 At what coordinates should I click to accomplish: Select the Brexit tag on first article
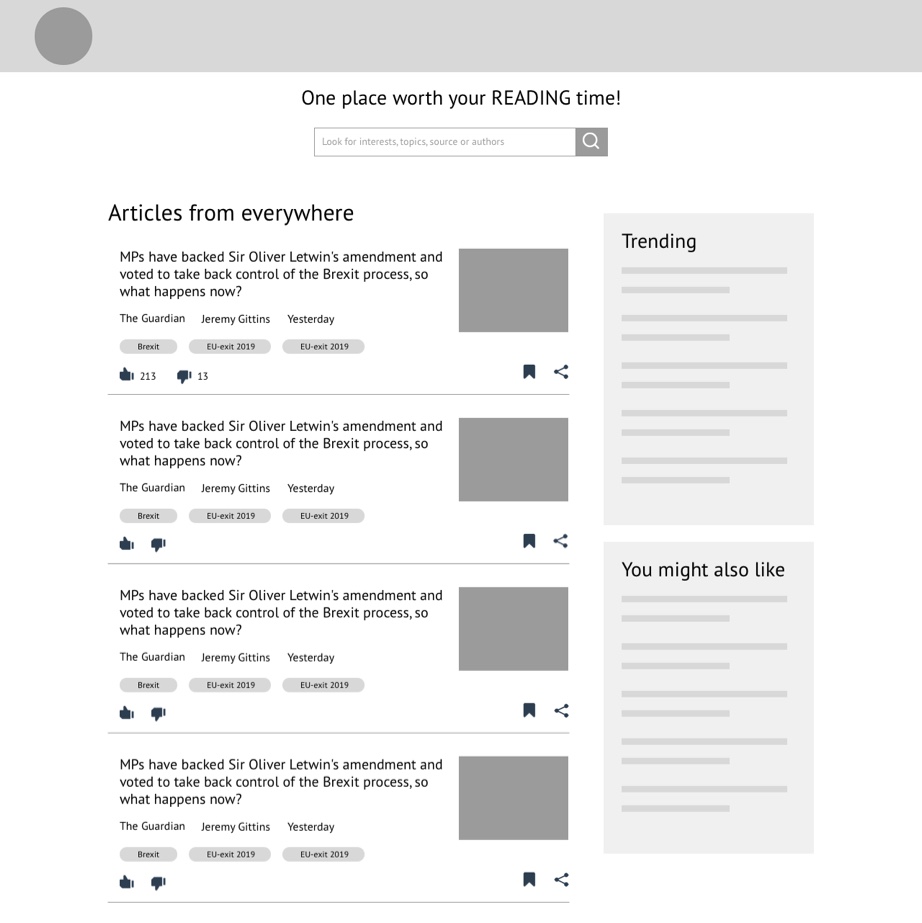pos(148,347)
